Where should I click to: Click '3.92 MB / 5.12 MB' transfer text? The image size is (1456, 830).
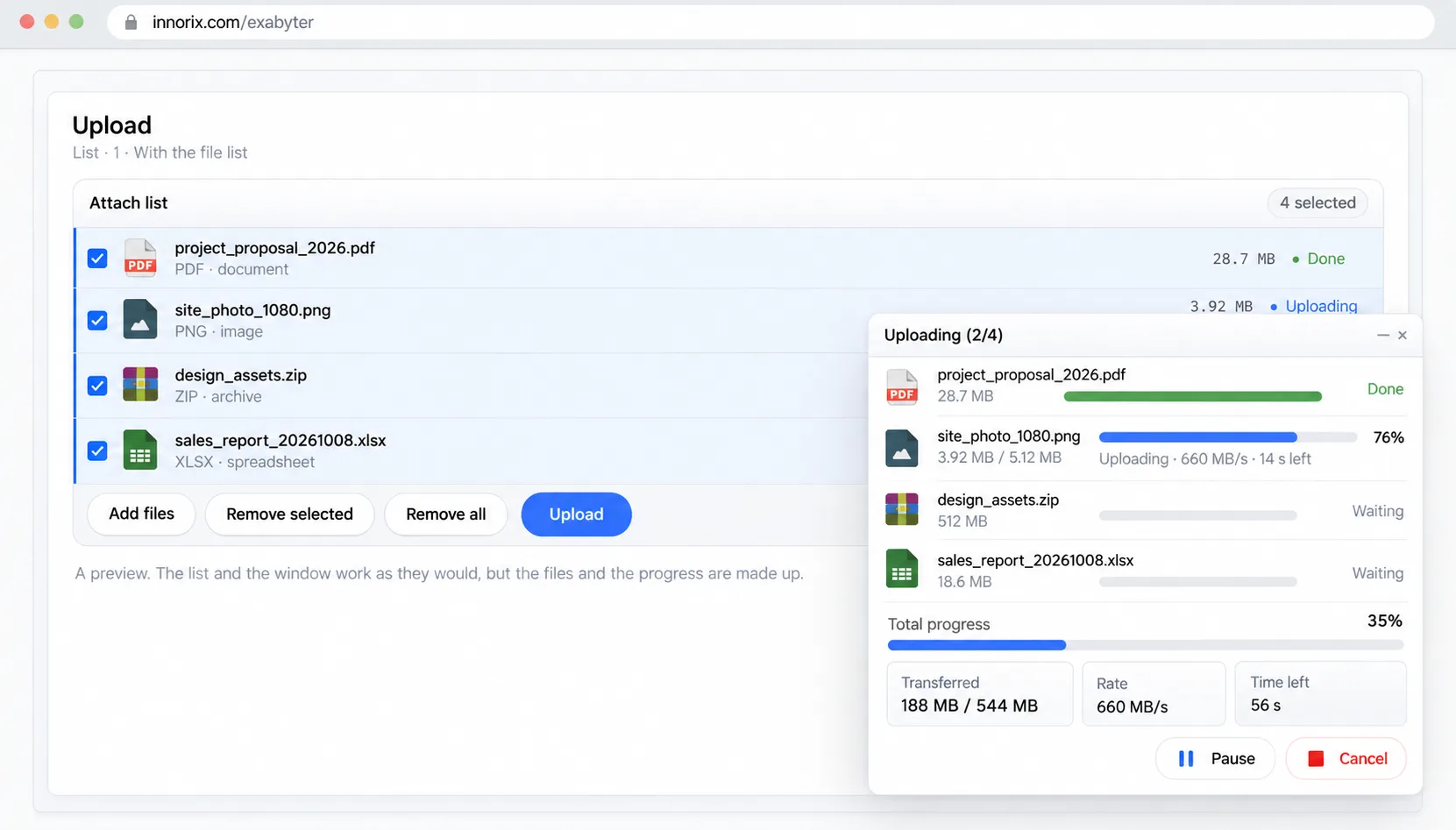pyautogui.click(x=998, y=458)
